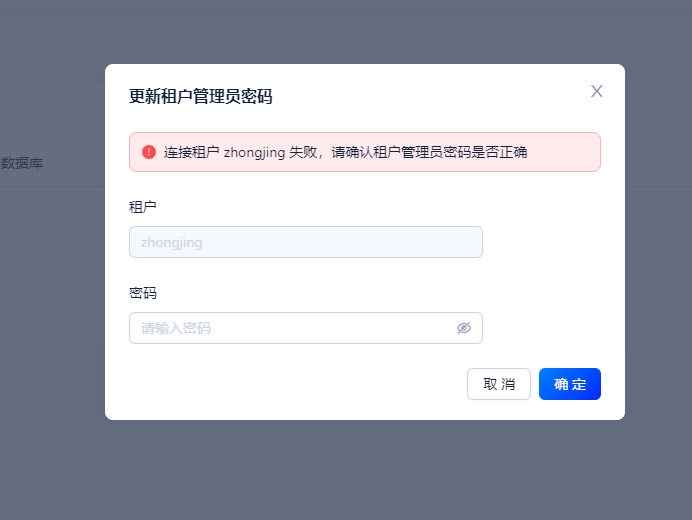The height and width of the screenshot is (520, 692).
Task: Toggle password visibility eye icon
Action: click(464, 328)
